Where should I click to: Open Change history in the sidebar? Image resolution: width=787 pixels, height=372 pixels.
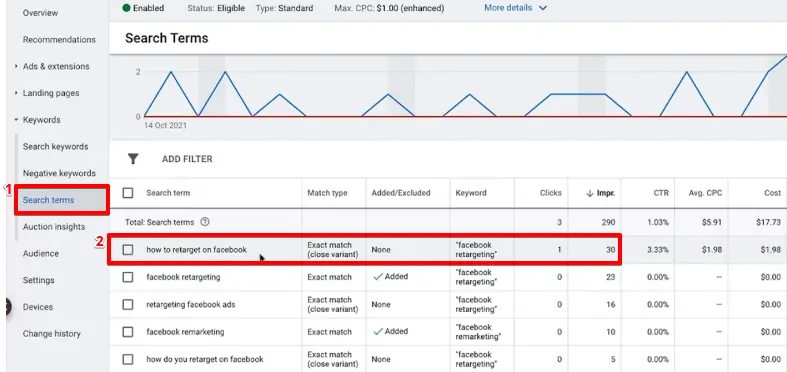[x=52, y=334]
